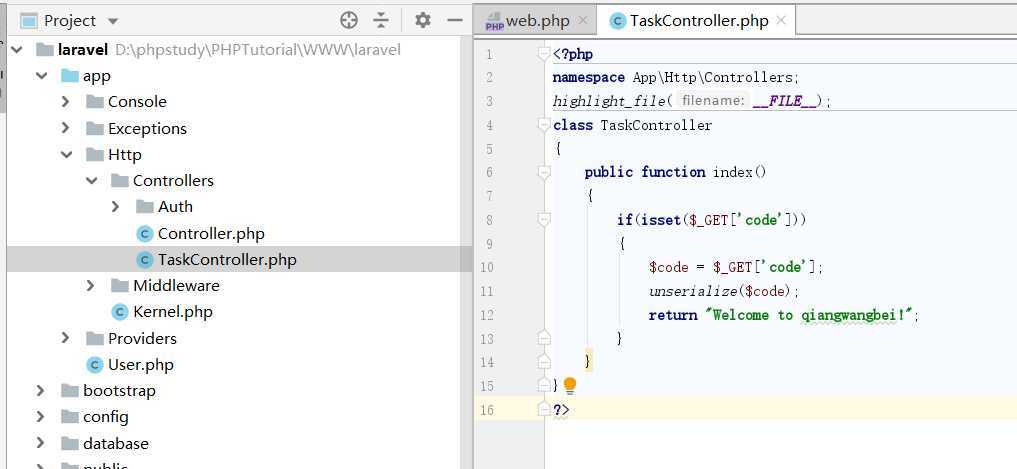Select Controller.php in the project tree

pyautogui.click(x=211, y=234)
